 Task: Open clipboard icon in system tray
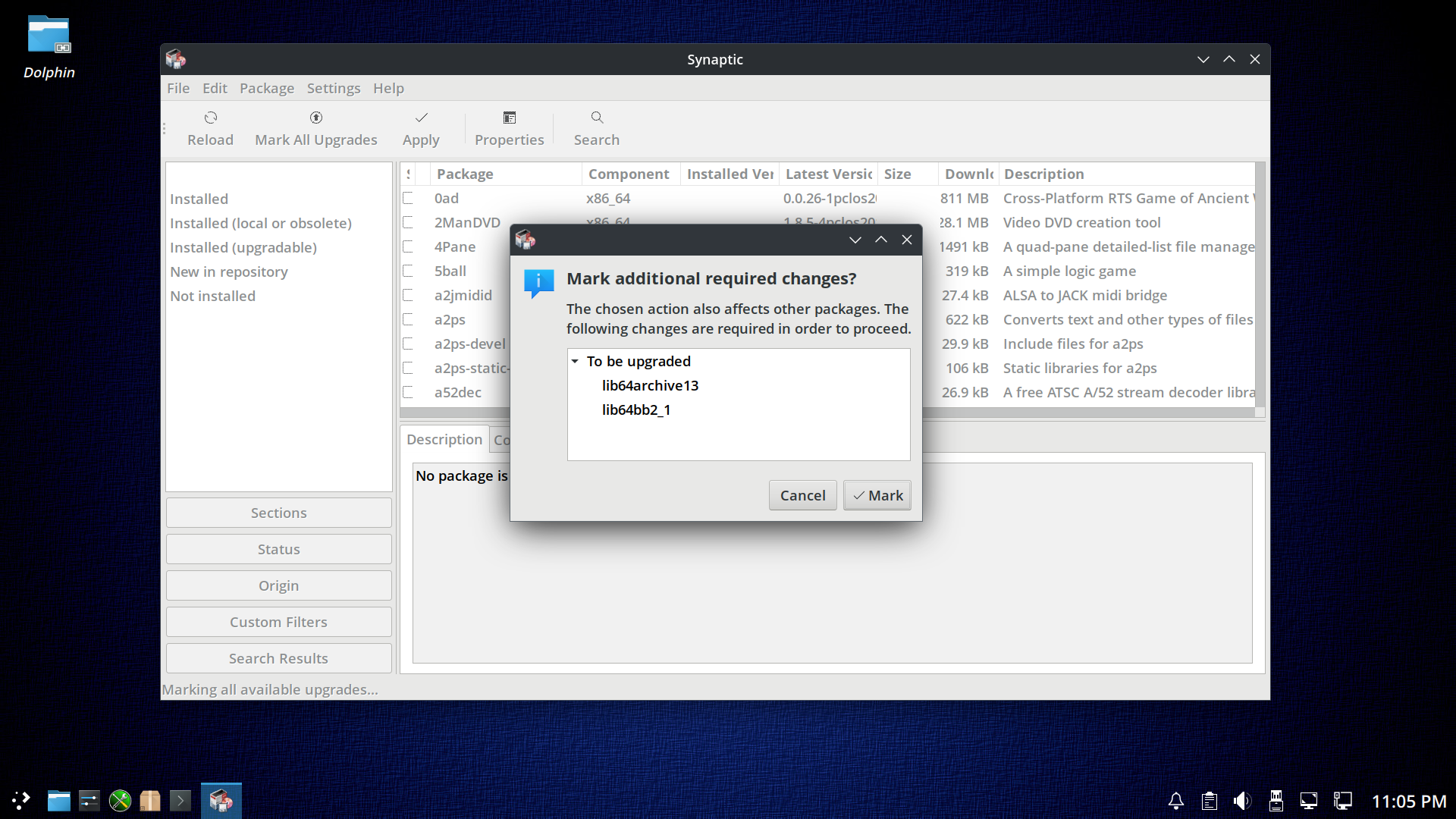(1210, 801)
